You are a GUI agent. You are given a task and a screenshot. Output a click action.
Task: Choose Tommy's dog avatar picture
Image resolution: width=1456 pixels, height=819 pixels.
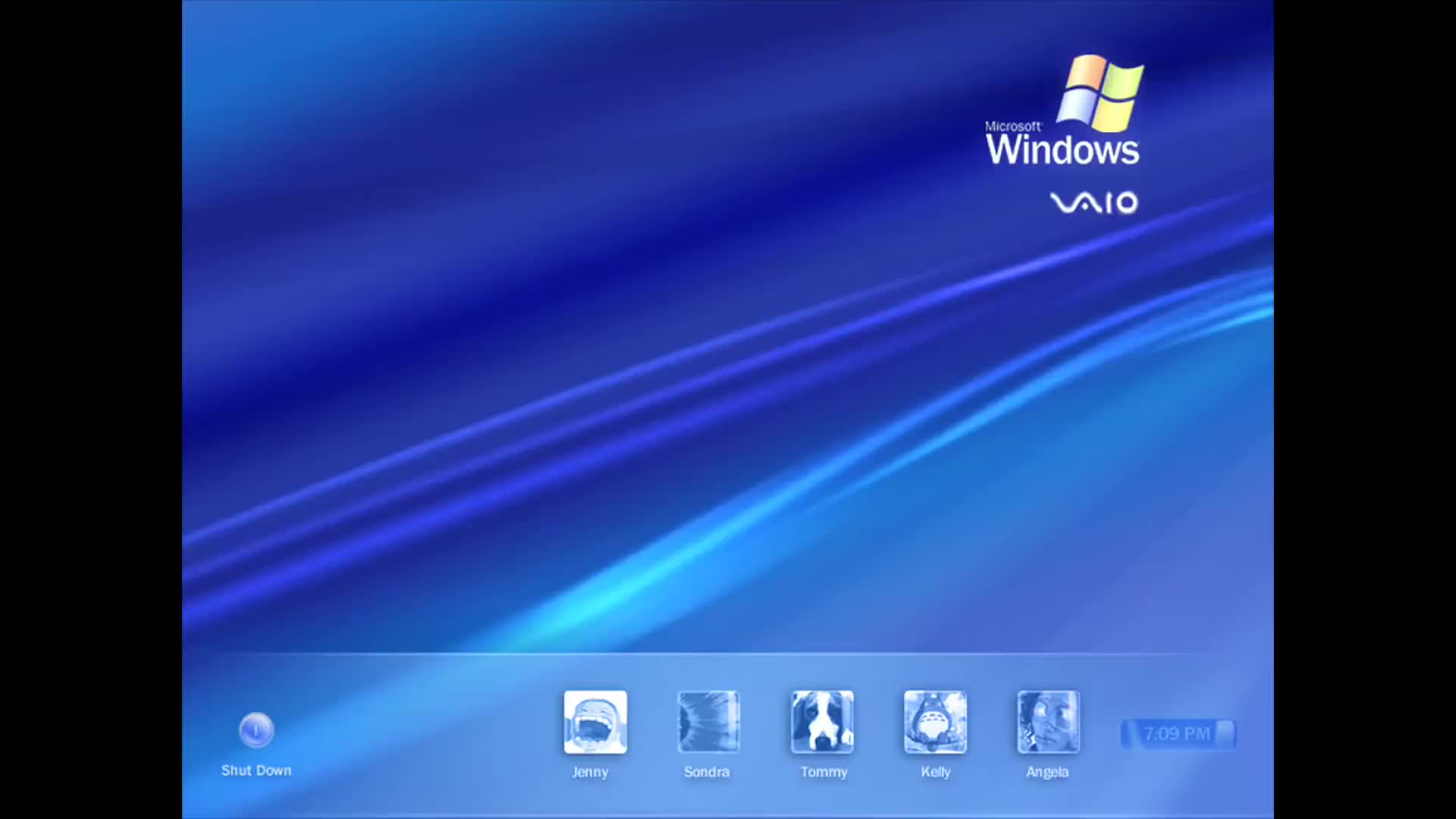click(822, 722)
